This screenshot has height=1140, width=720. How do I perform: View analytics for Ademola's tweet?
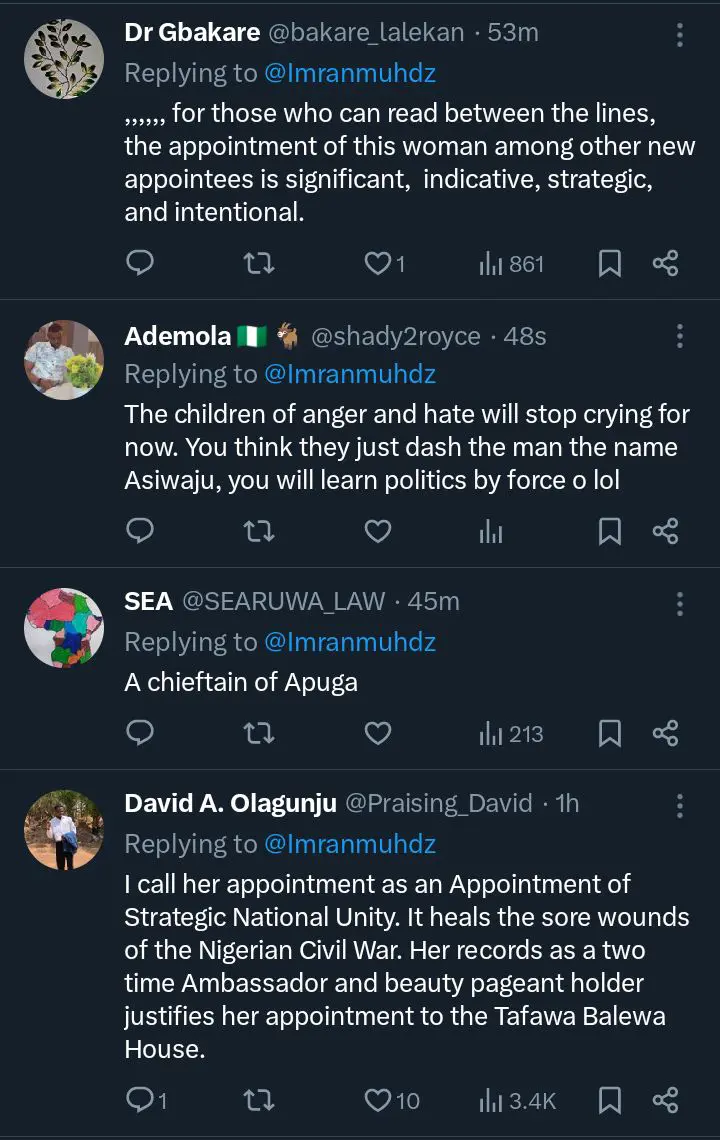point(491,531)
